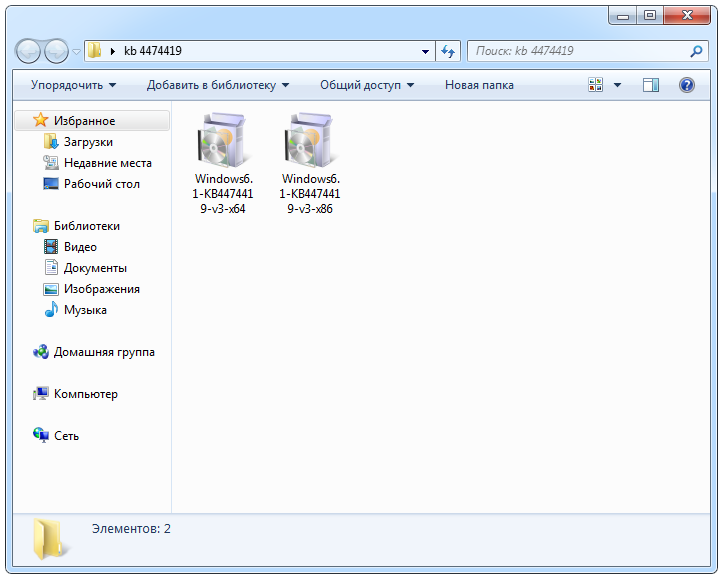Screen dimensions: 722x577
Task: Select Сеть in navigation pane
Action: [66, 436]
